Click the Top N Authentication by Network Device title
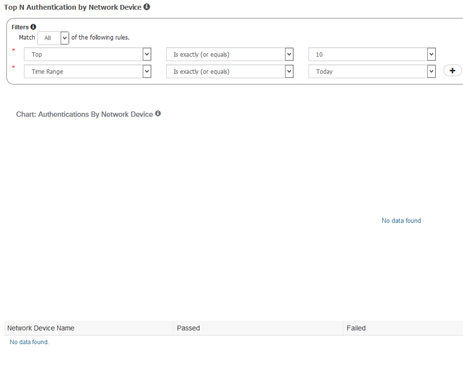463x370 pixels. [x=73, y=7]
